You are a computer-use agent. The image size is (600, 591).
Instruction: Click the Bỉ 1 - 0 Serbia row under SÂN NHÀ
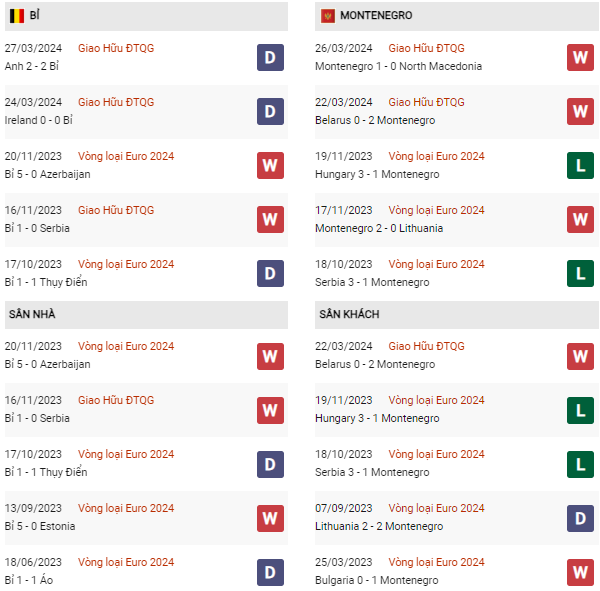click(146, 410)
